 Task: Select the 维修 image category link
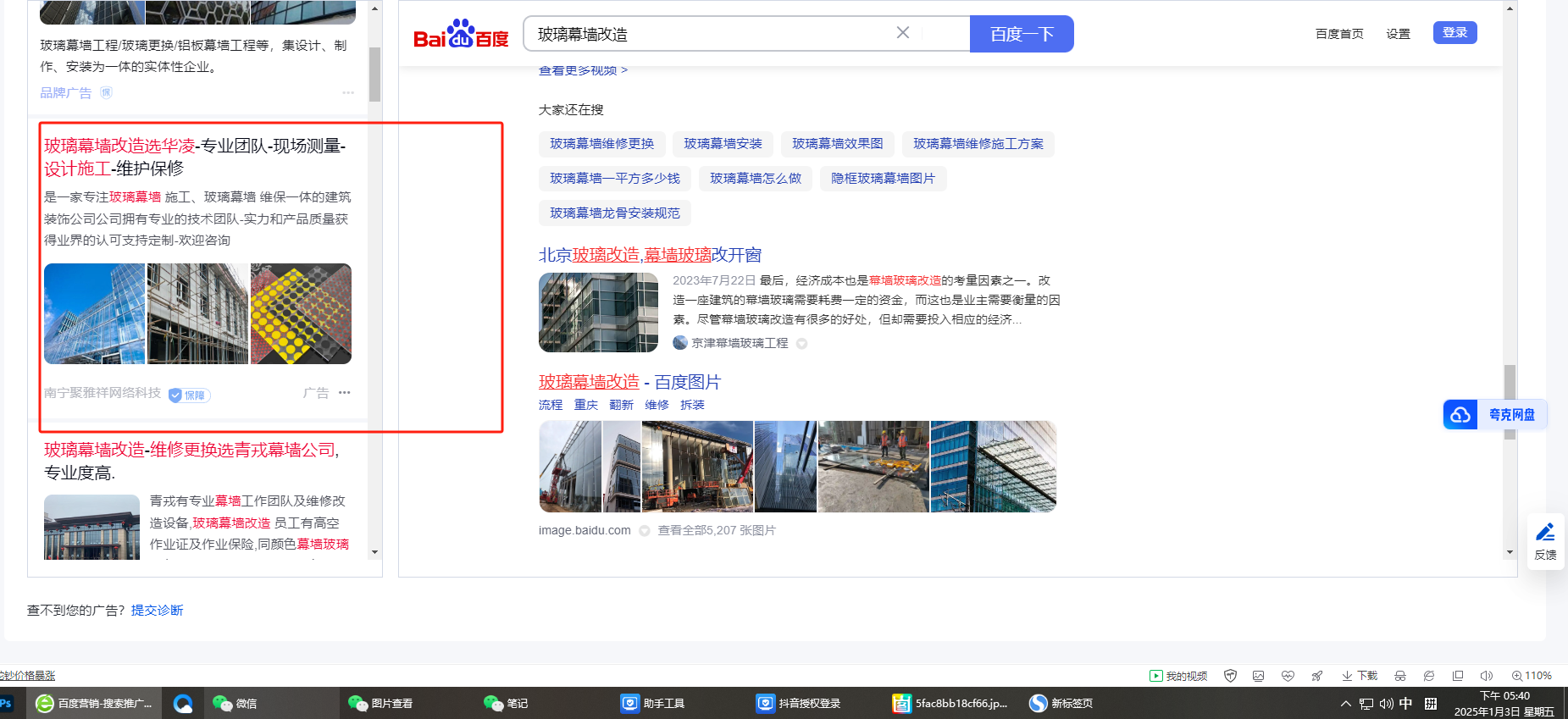pos(657,405)
